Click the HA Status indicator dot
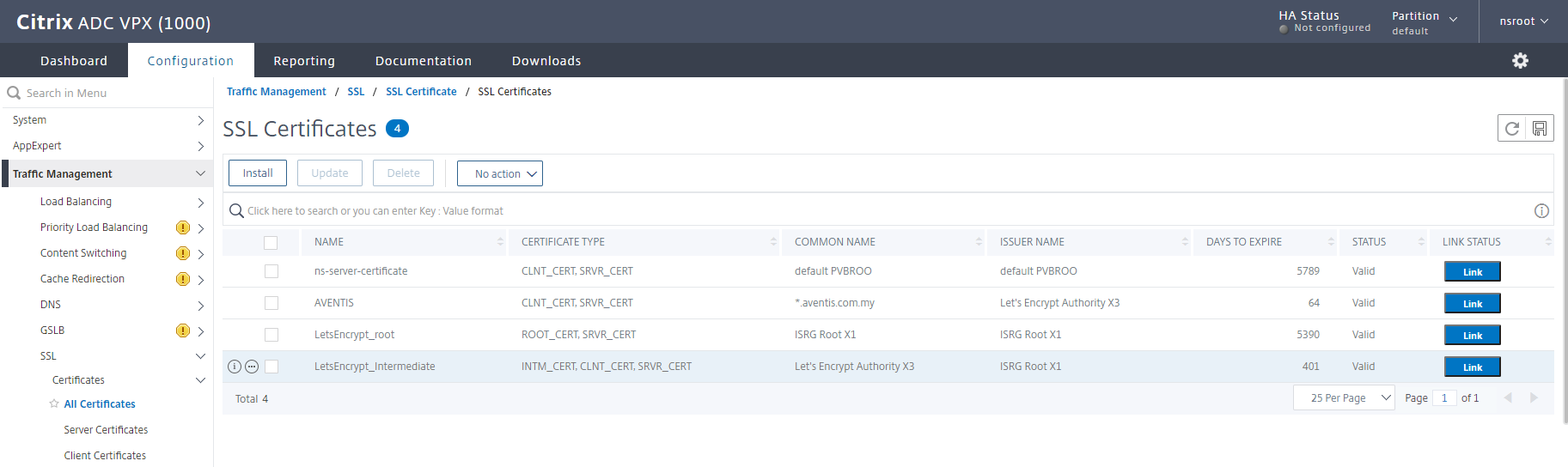The height and width of the screenshot is (467, 1568). point(1284,28)
